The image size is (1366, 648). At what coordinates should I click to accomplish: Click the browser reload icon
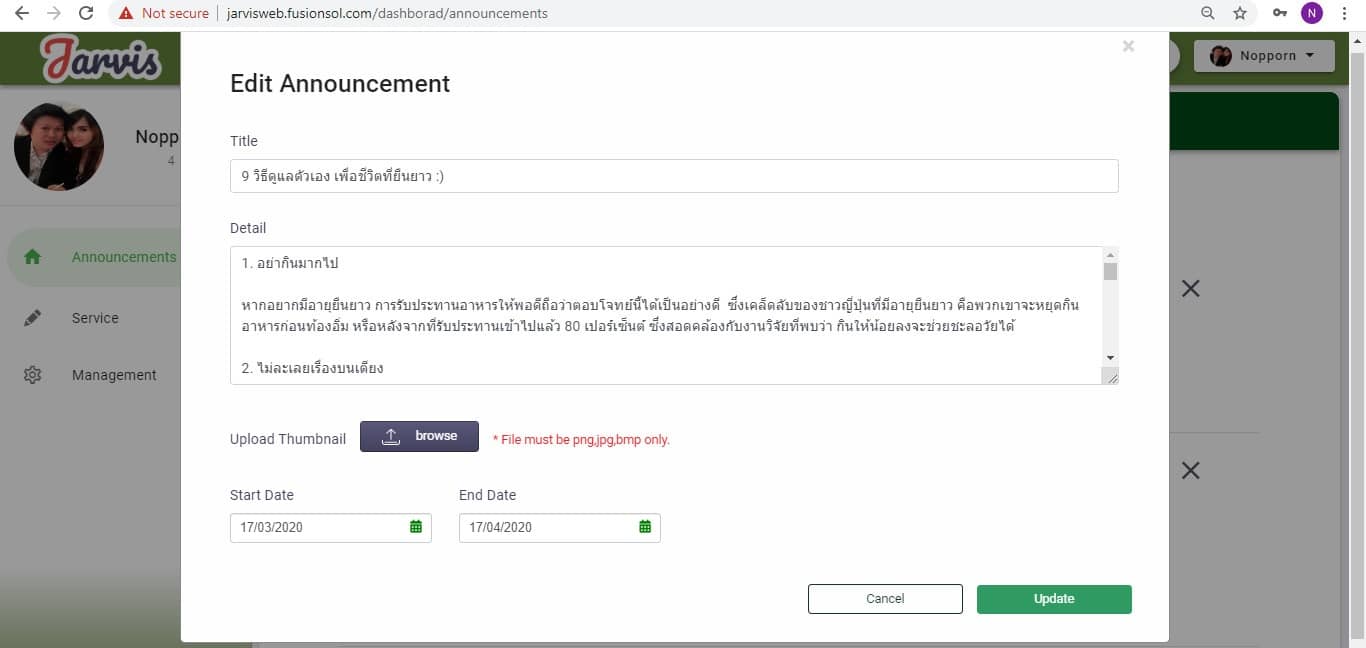click(x=86, y=13)
